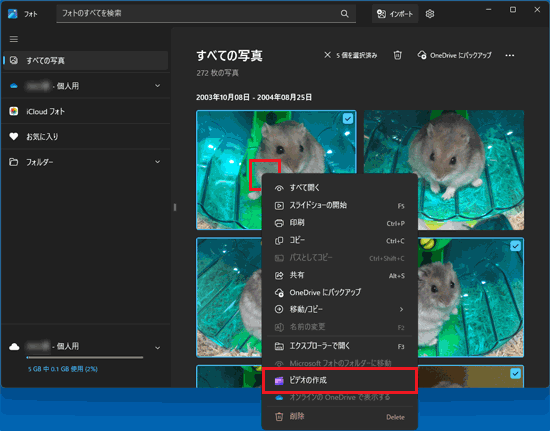Image resolution: width=550 pixels, height=431 pixels.
Task: Open the 移動/コピー submenu arrow
Action: (401, 309)
